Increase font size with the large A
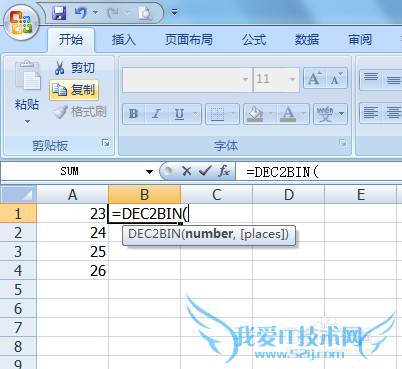This screenshot has height=369, width=402. 315,79
